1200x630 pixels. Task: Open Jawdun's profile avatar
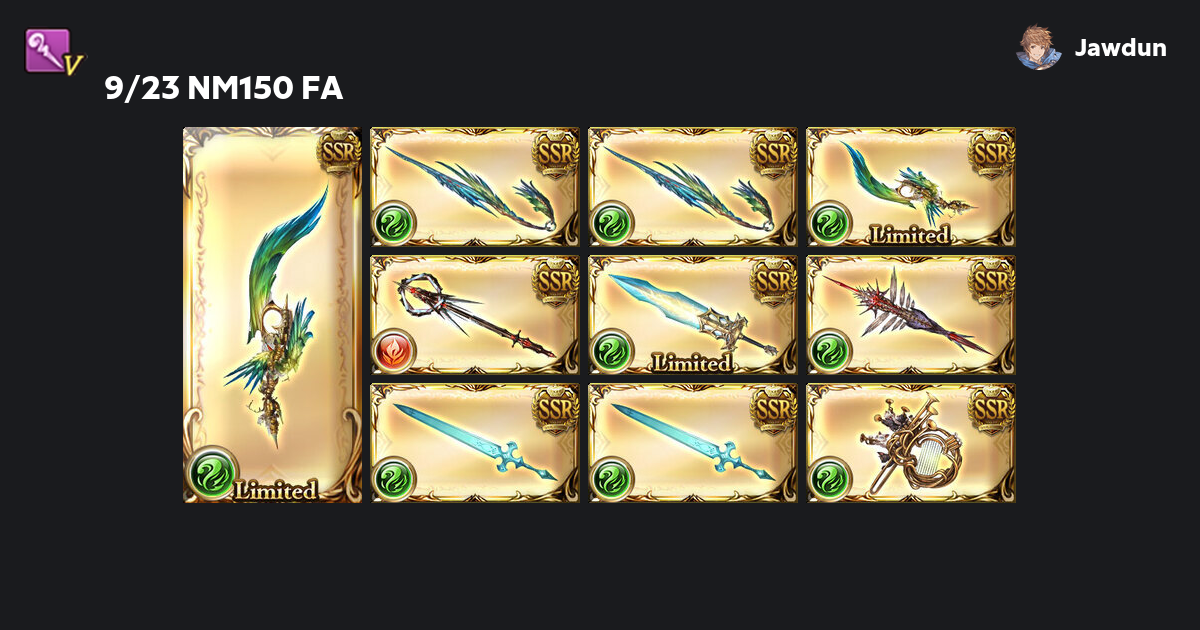click(x=1039, y=47)
